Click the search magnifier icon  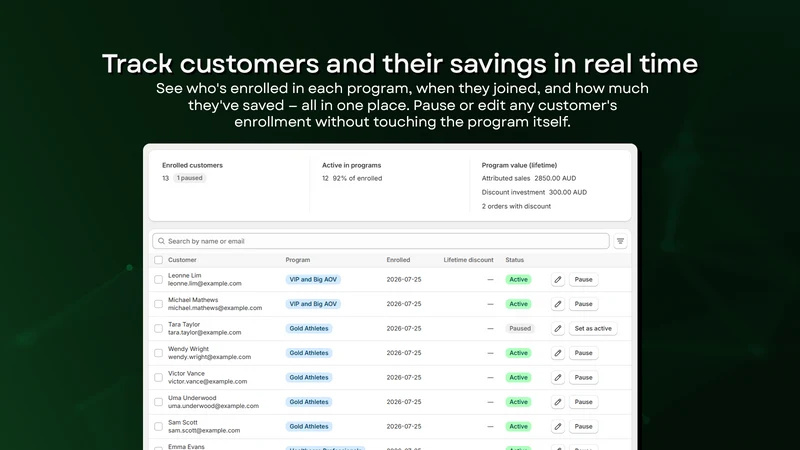tap(161, 241)
